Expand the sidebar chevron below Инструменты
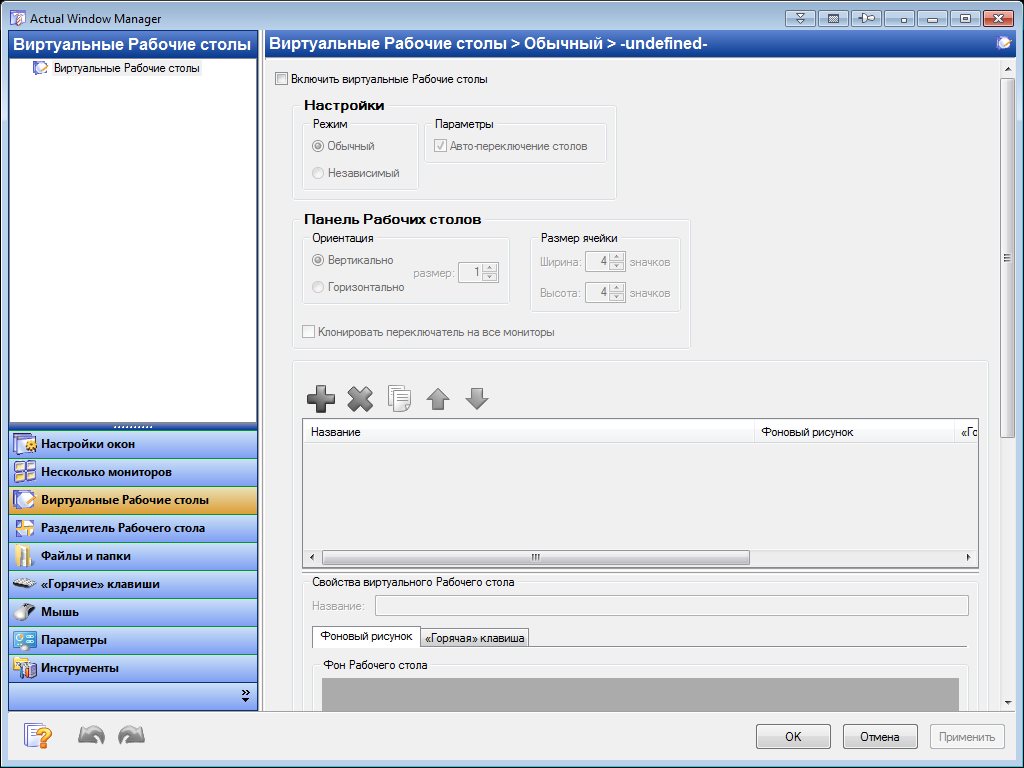This screenshot has width=1024, height=768. coord(245,695)
